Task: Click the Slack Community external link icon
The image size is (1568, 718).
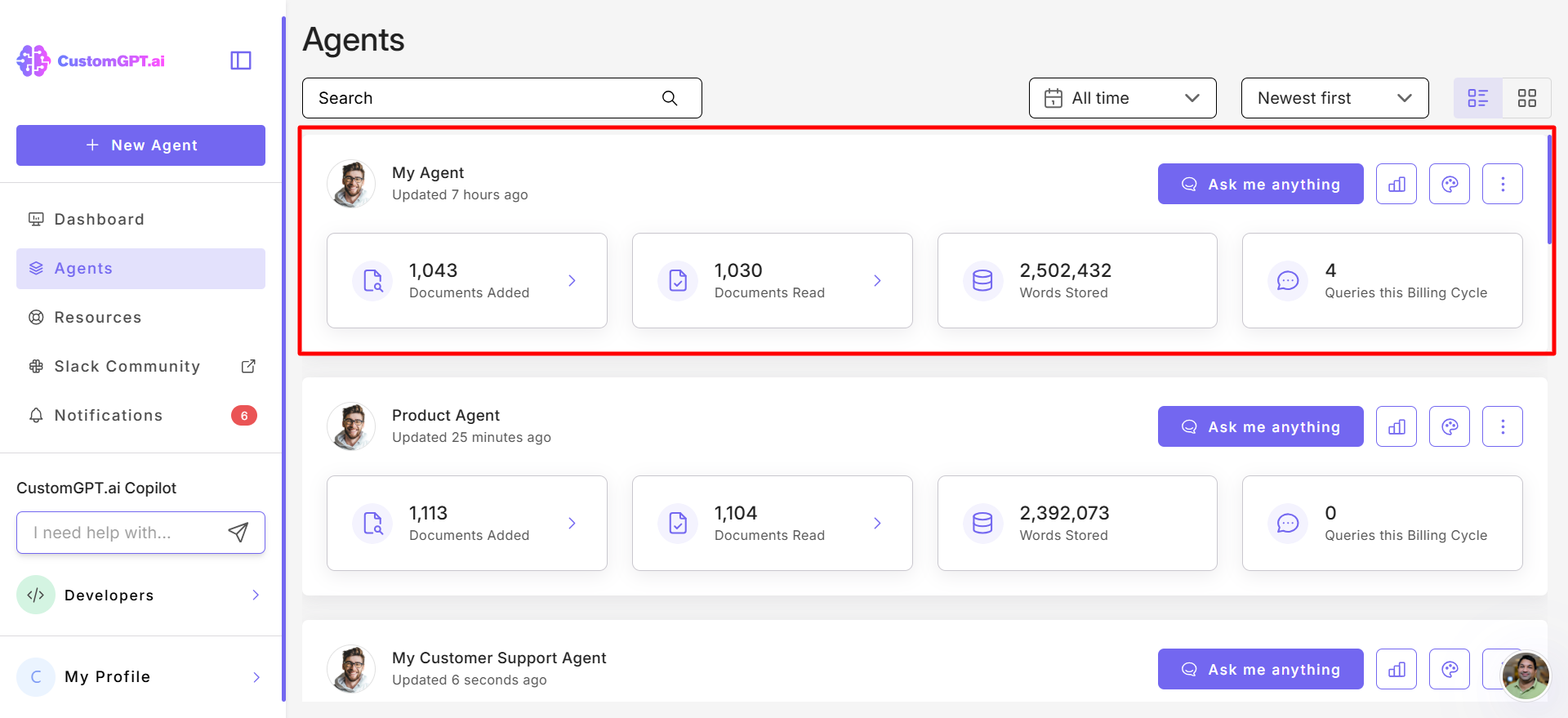Action: point(248,367)
